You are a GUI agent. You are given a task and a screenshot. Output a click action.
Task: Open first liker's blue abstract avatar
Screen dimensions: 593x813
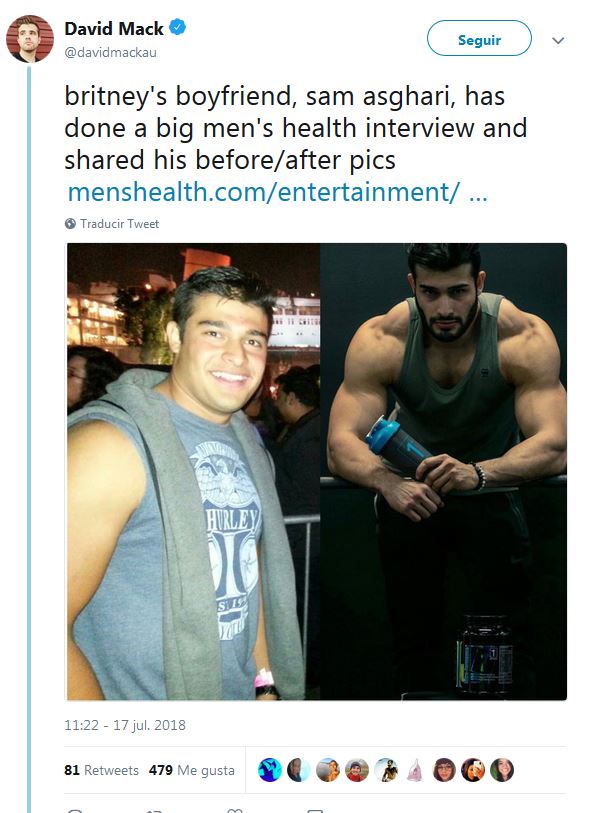click(x=270, y=769)
